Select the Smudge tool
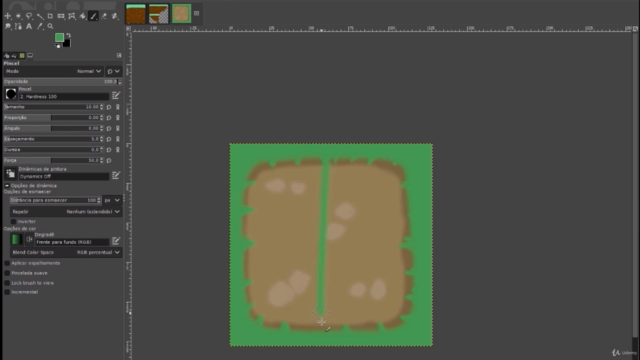This screenshot has height=360, width=640. tap(8, 26)
